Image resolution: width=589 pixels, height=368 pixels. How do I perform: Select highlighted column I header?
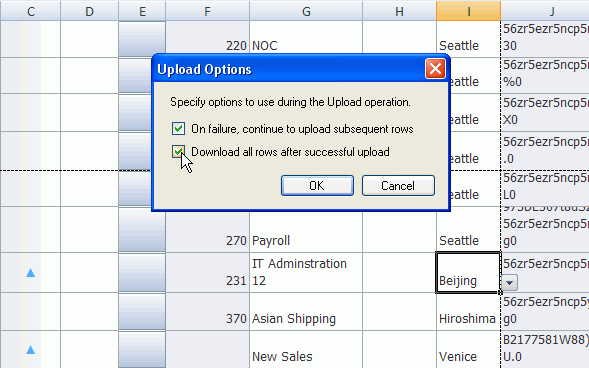click(x=468, y=11)
